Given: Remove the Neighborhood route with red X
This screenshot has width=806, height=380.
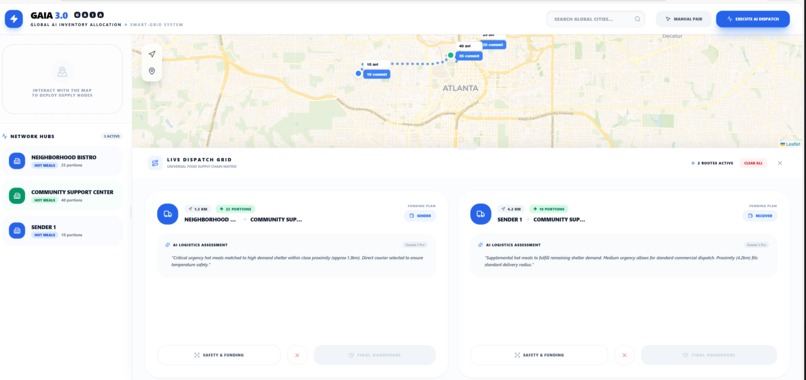Looking at the screenshot, I should 297,355.
